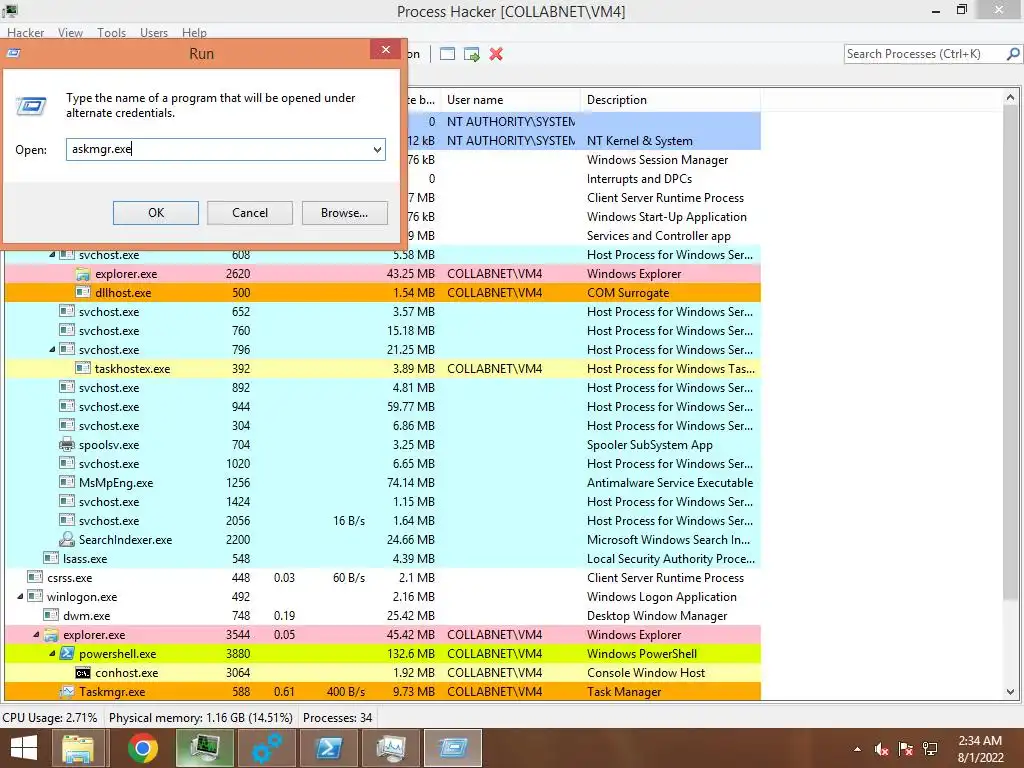Click the vertical scrollbar thumb
This screenshot has height=768, width=1024.
pyautogui.click(x=1010, y=353)
